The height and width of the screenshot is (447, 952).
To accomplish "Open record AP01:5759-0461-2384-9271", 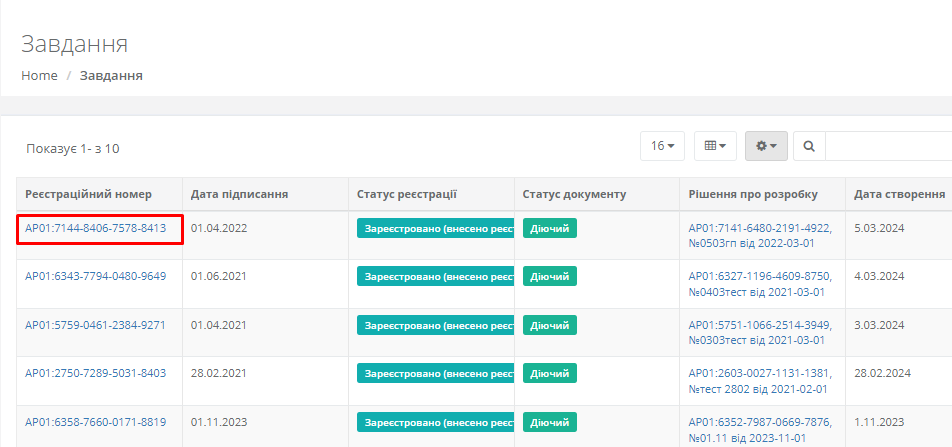I will [96, 325].
